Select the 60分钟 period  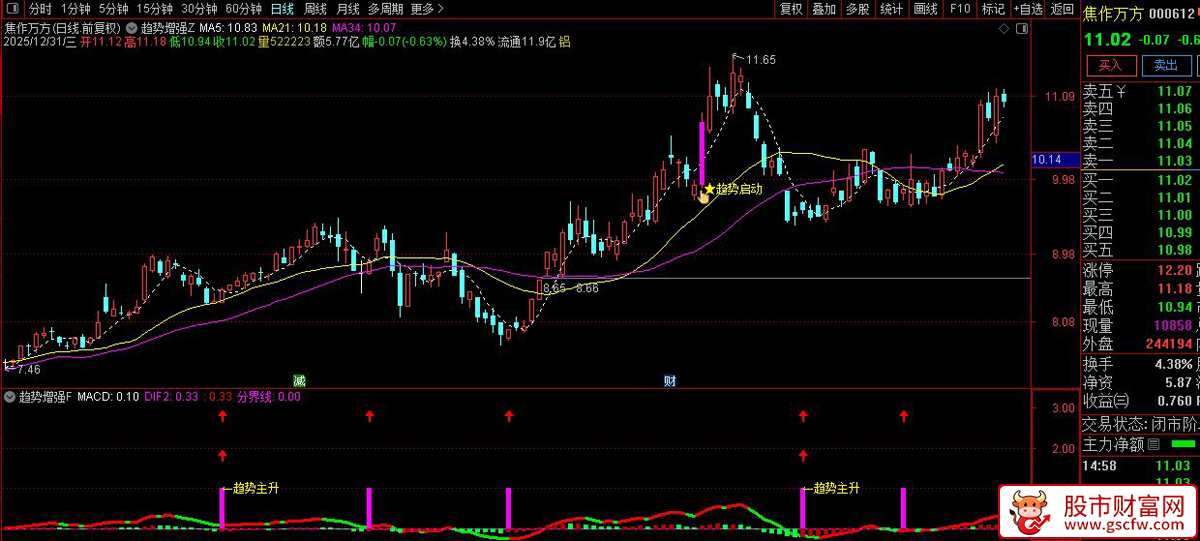[243, 9]
